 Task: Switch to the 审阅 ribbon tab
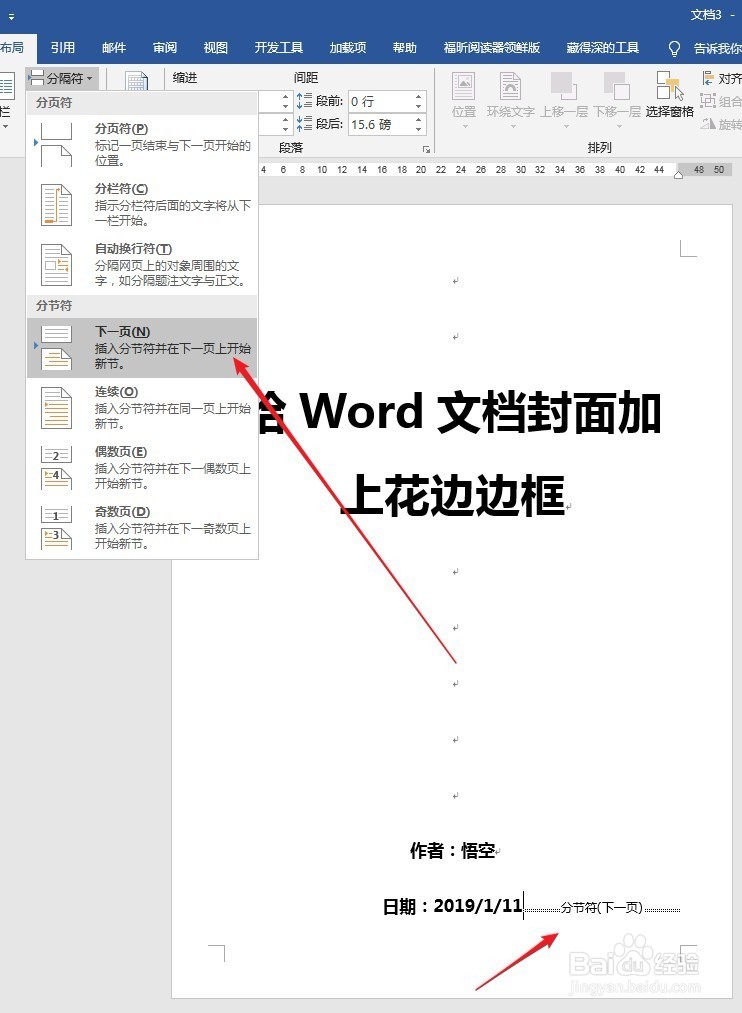(165, 48)
